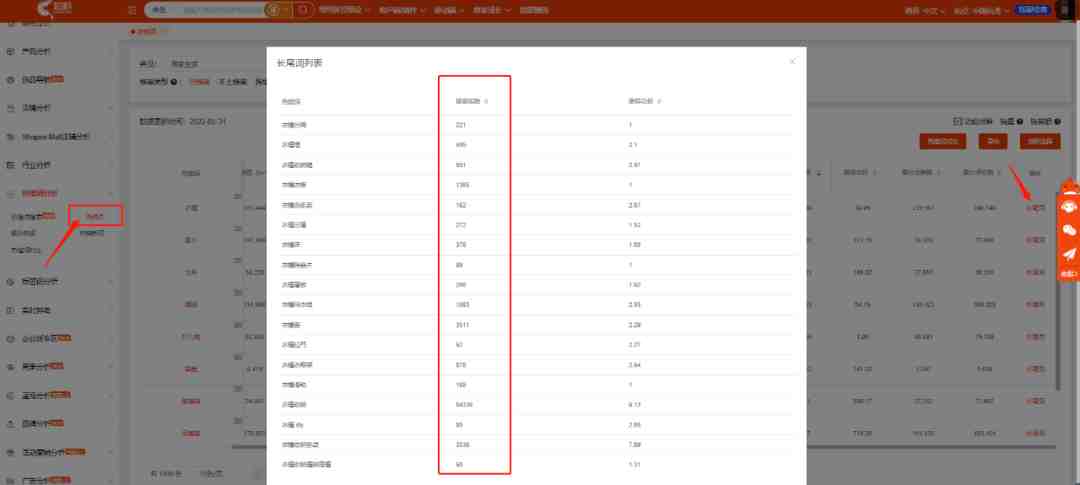Open the first navigation dropdown after the search button
The height and width of the screenshot is (485, 1080).
coord(344,10)
